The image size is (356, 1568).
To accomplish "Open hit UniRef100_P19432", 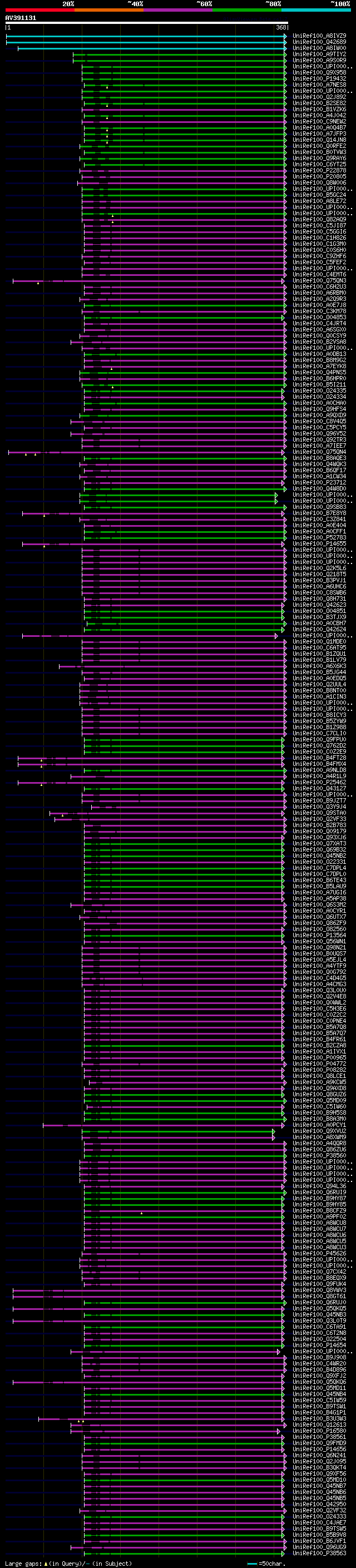I will tap(319, 78).
